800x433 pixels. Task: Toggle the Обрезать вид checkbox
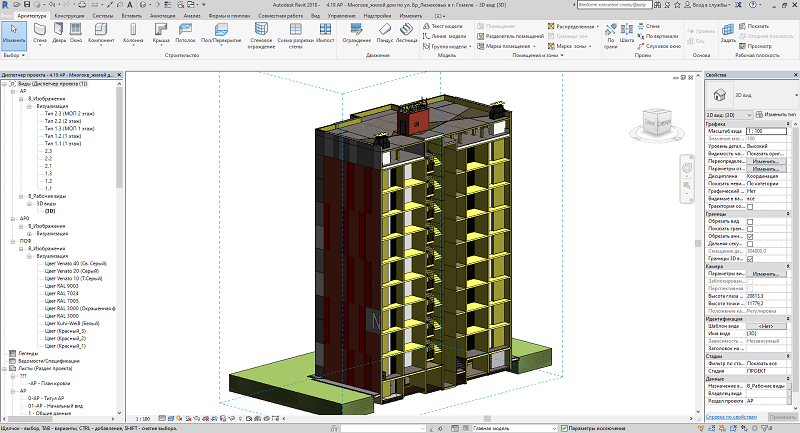point(750,222)
